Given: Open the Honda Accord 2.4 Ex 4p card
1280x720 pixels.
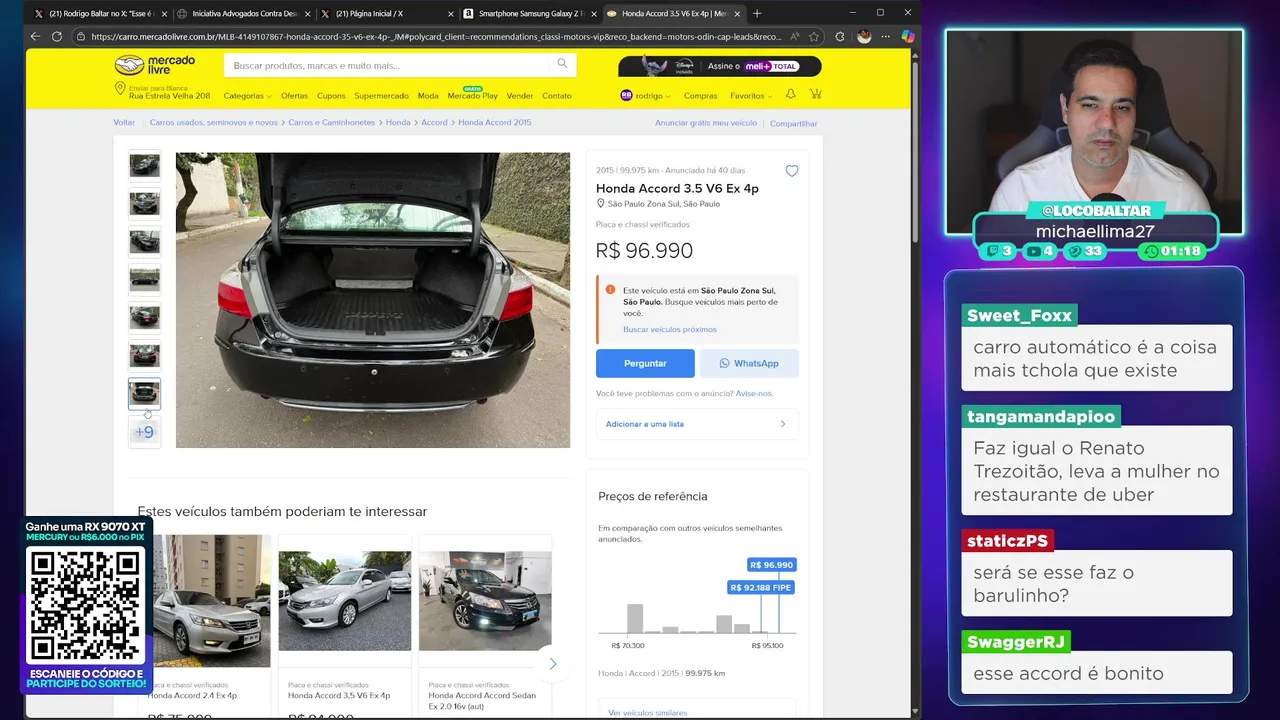Looking at the screenshot, I should 204,625.
